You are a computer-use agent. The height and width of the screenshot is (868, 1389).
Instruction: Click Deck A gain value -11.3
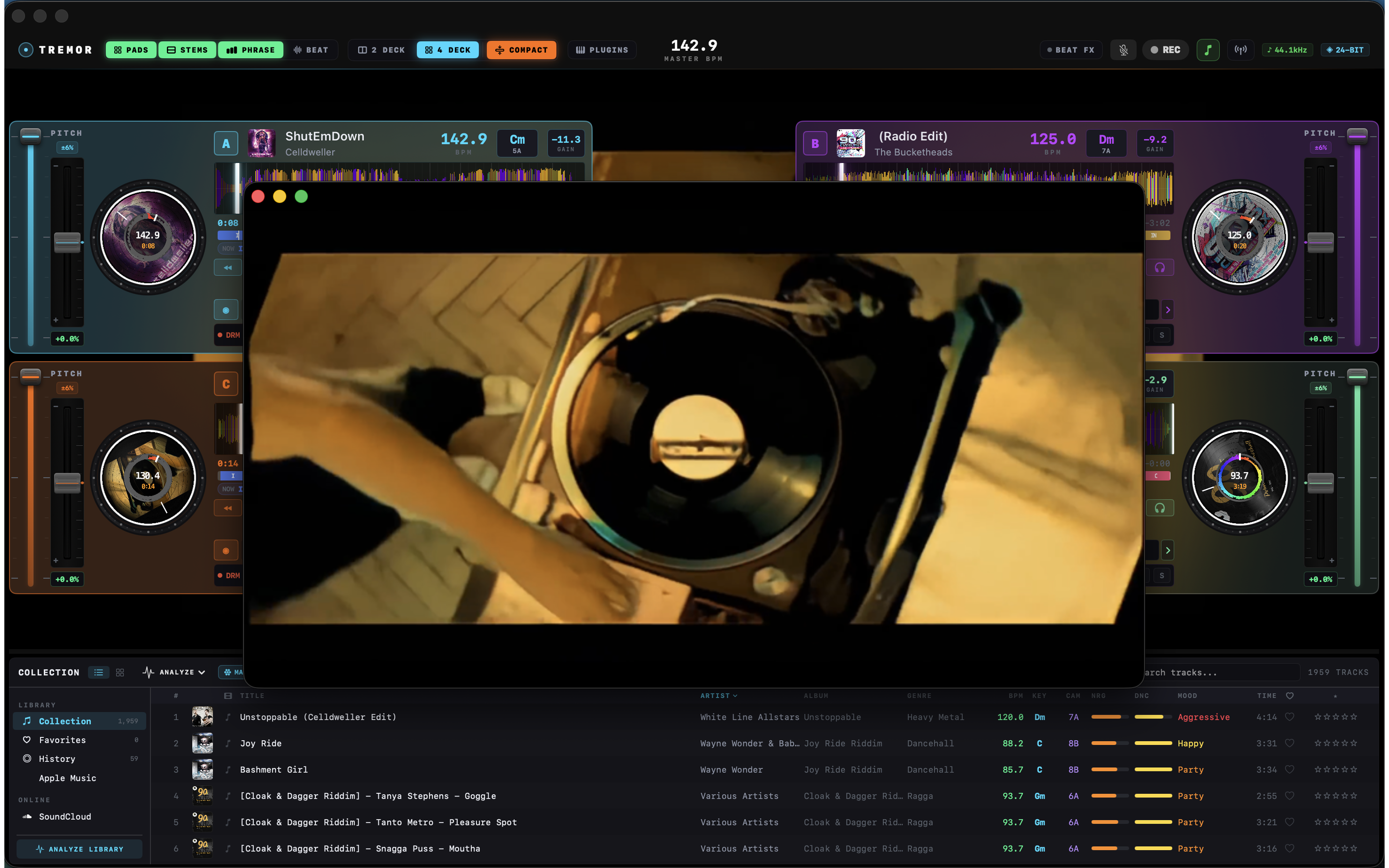(565, 144)
